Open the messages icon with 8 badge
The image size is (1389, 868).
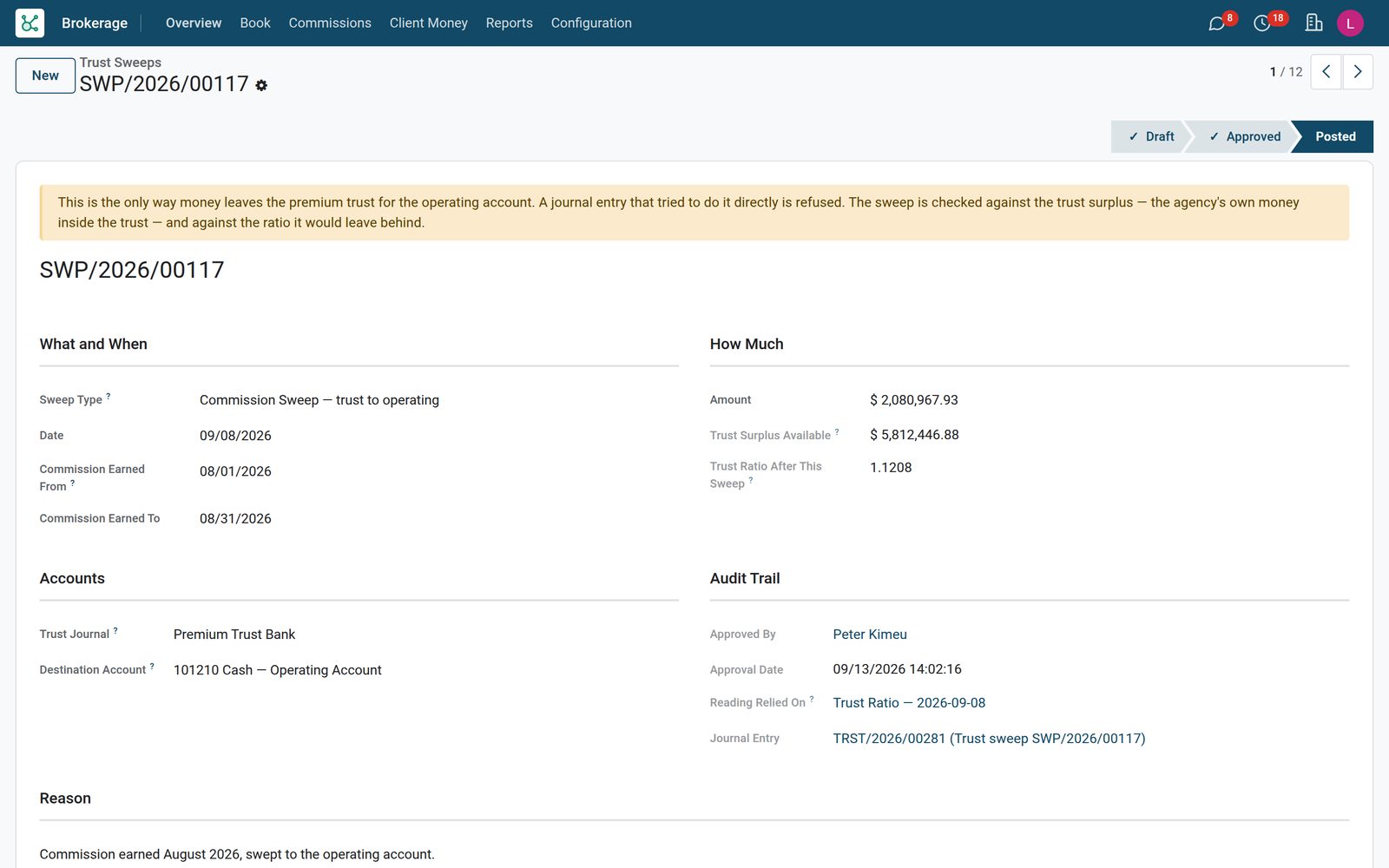point(1217,23)
